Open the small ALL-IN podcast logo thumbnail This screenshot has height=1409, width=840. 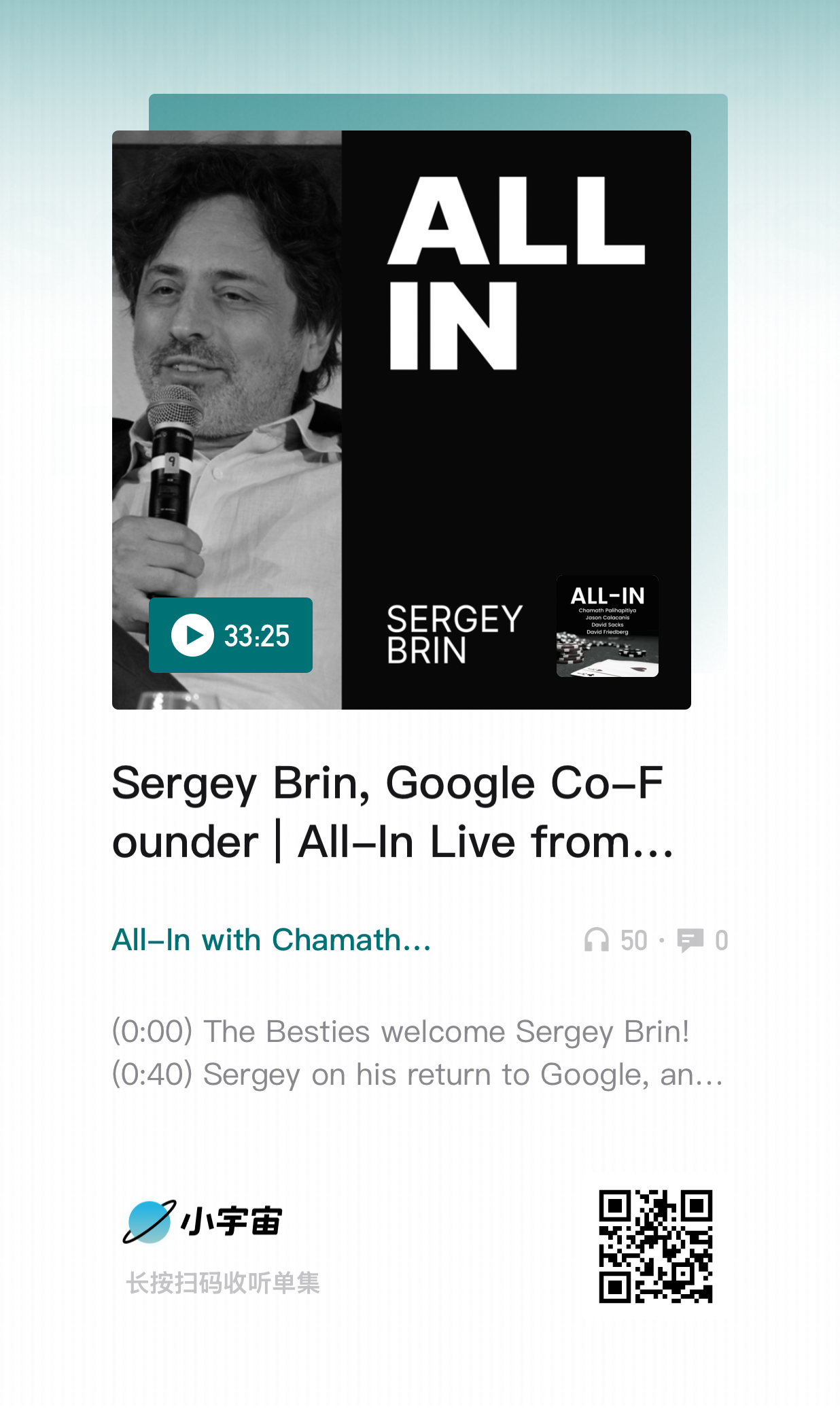[608, 626]
